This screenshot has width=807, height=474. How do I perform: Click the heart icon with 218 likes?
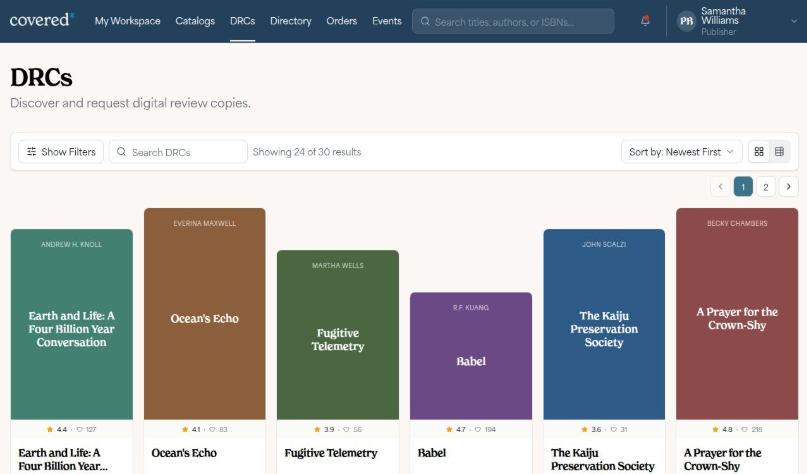(744, 429)
